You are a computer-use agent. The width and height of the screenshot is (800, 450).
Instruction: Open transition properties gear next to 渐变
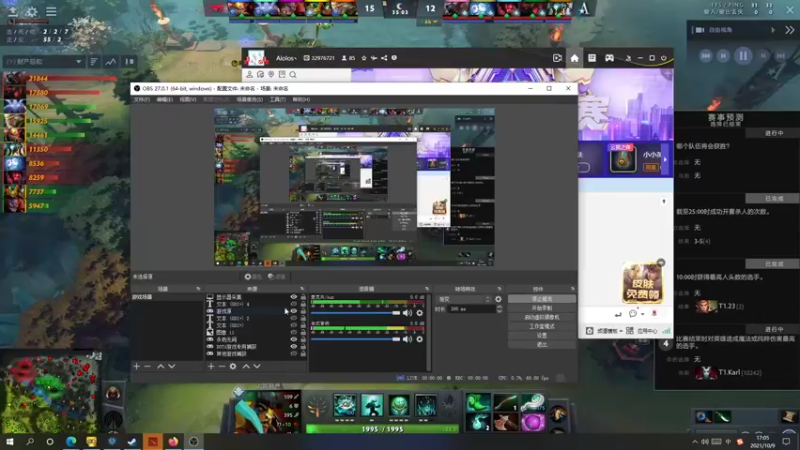click(498, 299)
